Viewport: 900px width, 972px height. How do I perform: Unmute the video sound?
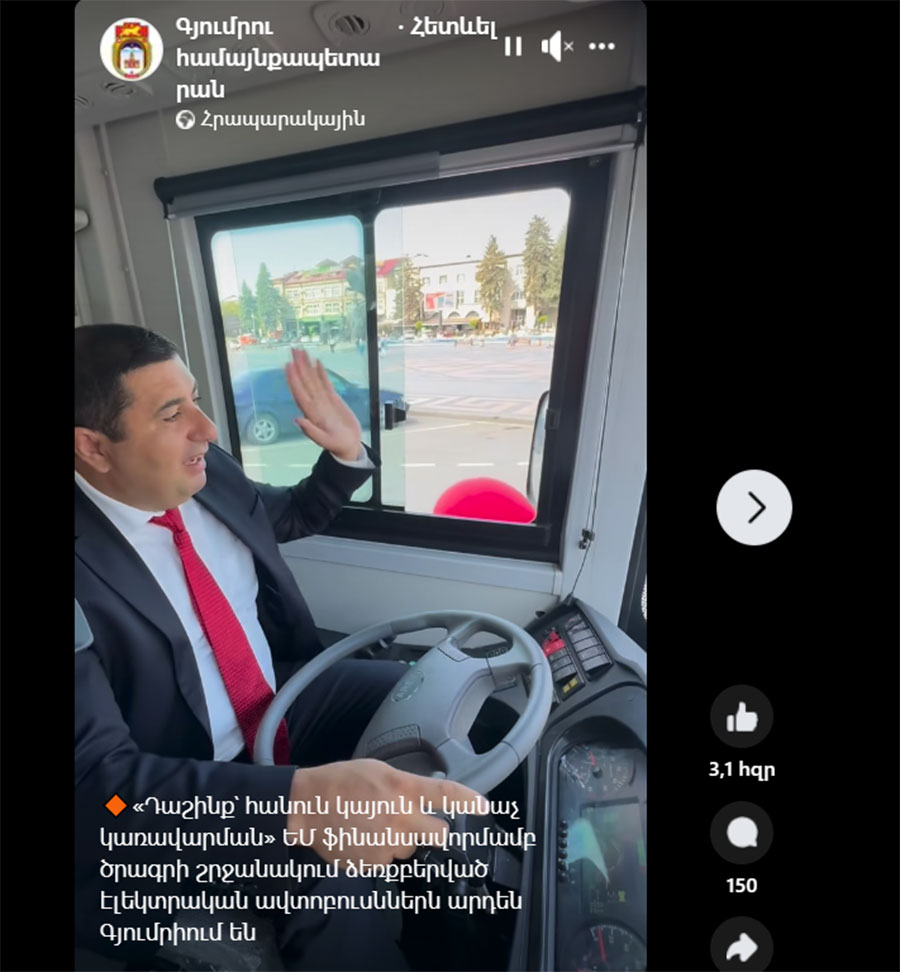(556, 46)
